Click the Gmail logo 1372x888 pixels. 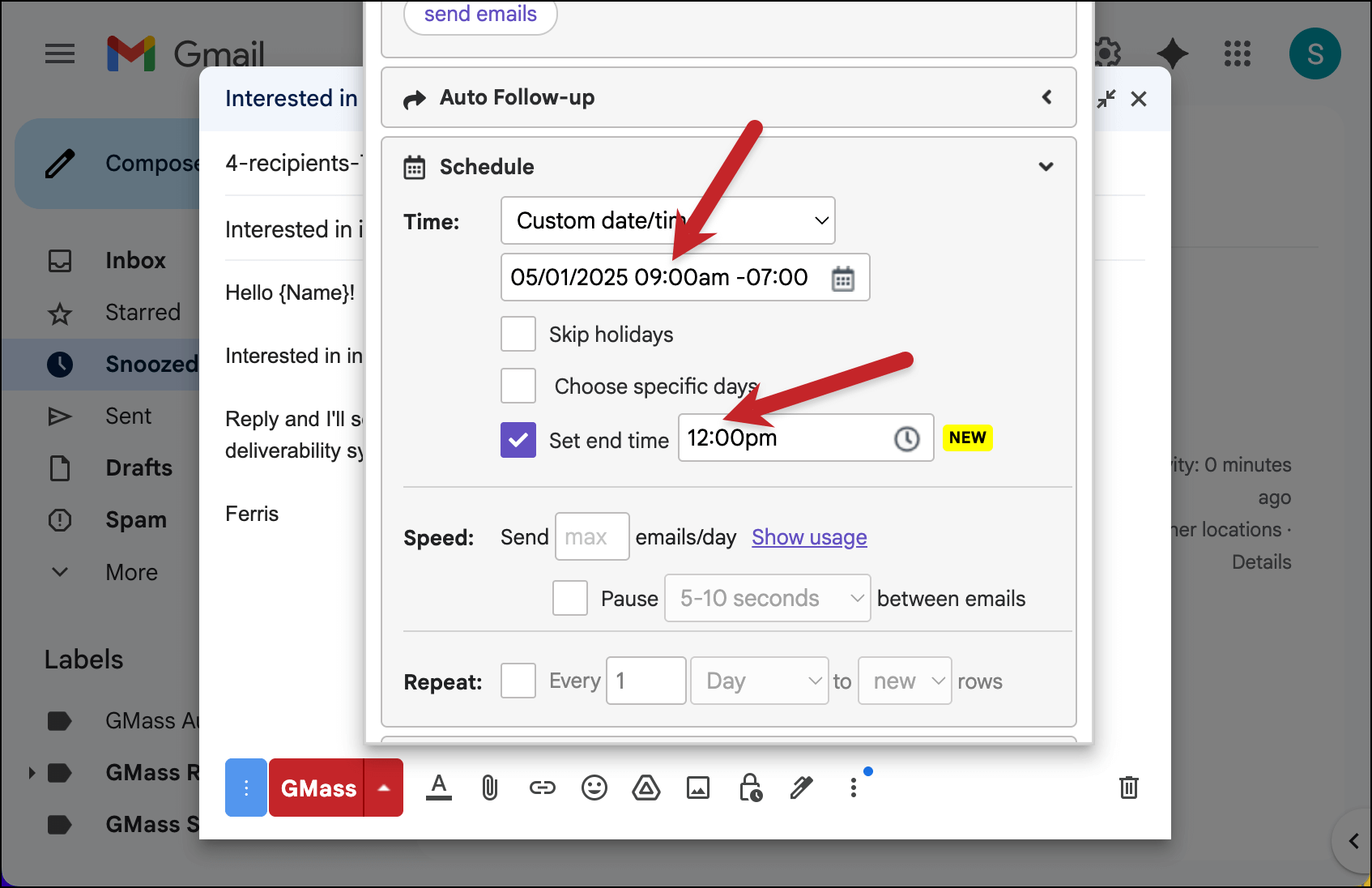(185, 54)
